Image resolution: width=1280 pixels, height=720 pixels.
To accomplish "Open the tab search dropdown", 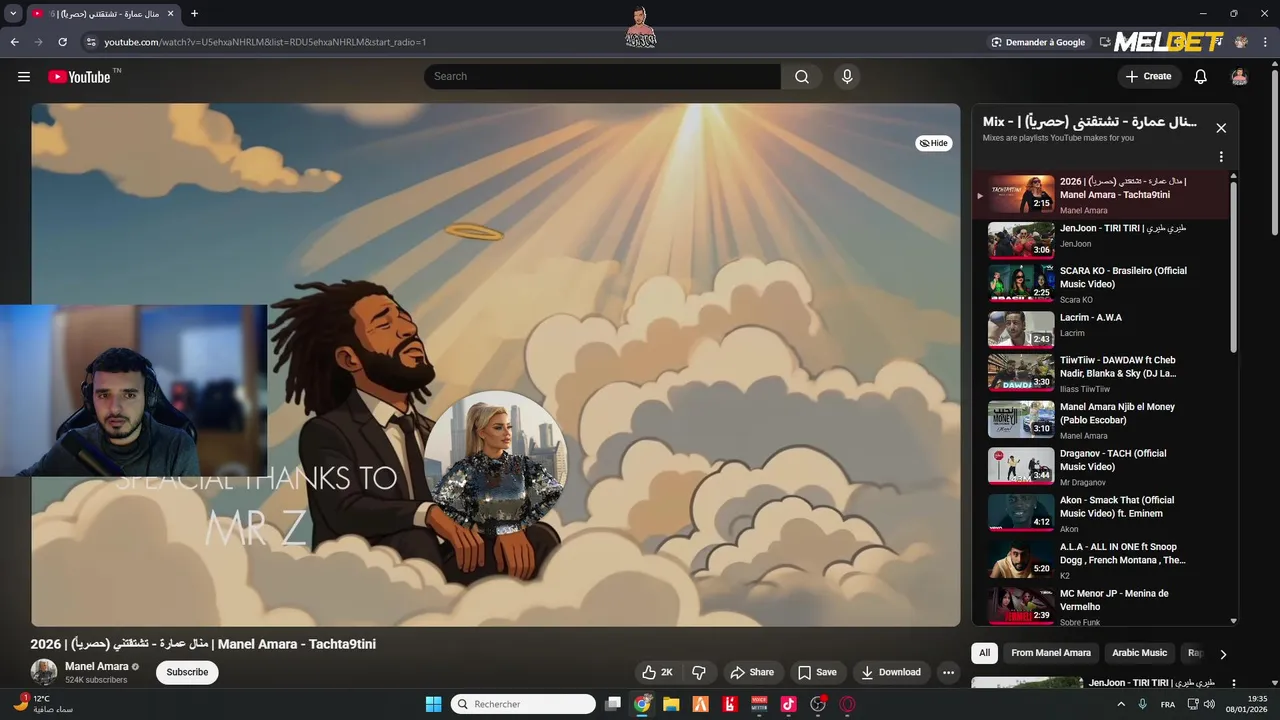I will 13,14.
